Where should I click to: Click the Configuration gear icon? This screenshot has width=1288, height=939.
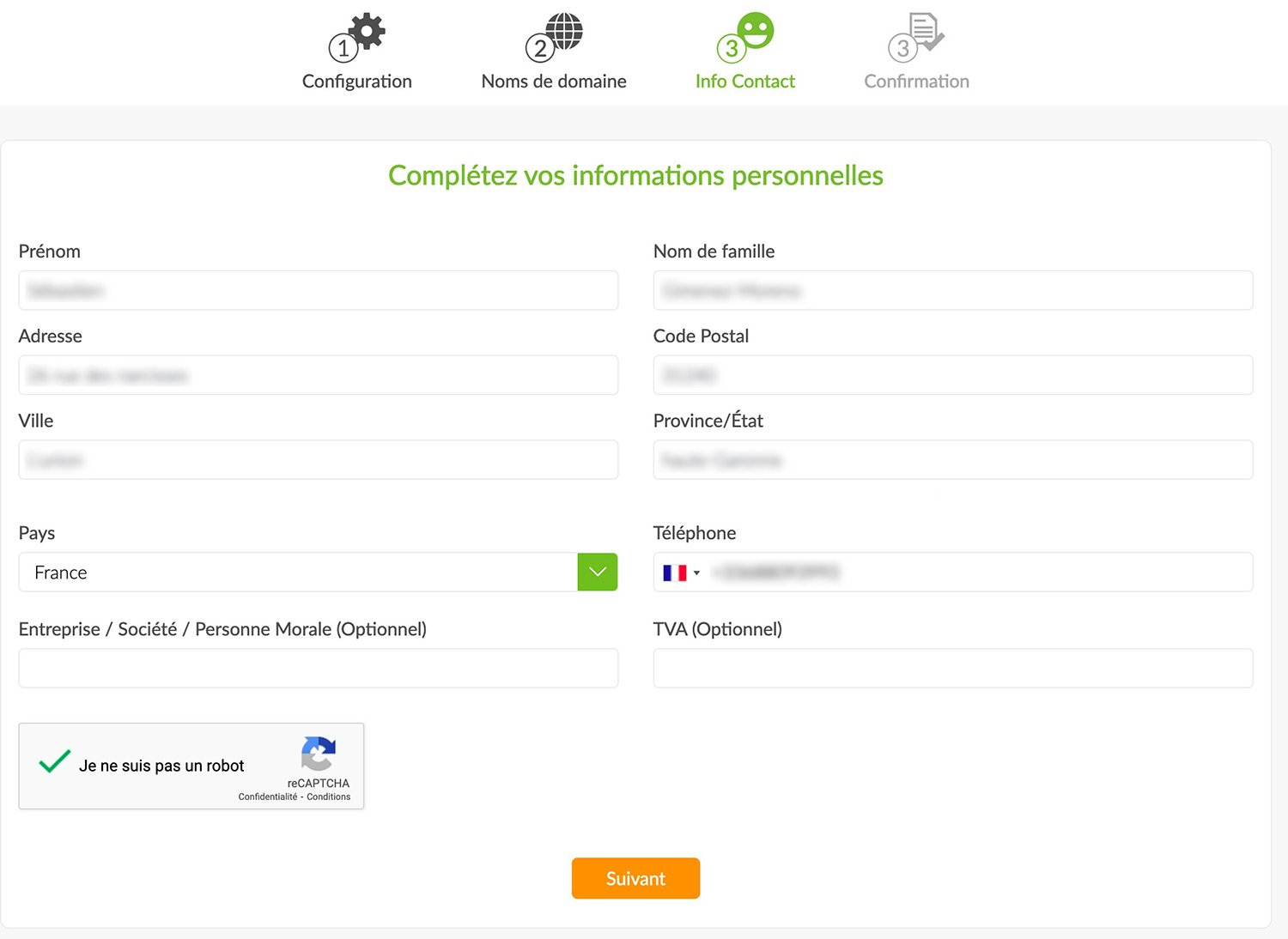coord(368,31)
